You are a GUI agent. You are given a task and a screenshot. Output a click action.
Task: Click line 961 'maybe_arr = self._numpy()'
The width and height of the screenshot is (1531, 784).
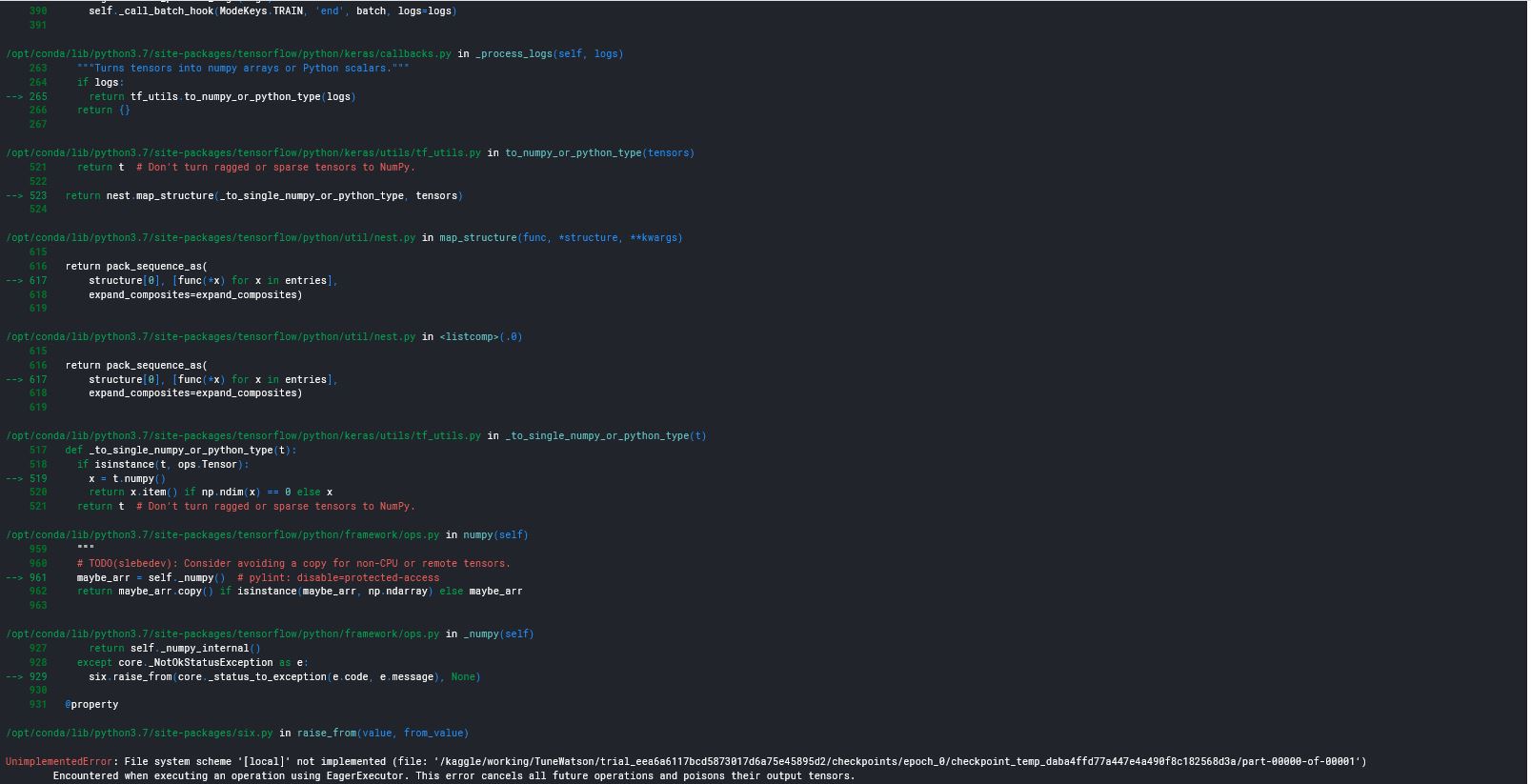(151, 577)
